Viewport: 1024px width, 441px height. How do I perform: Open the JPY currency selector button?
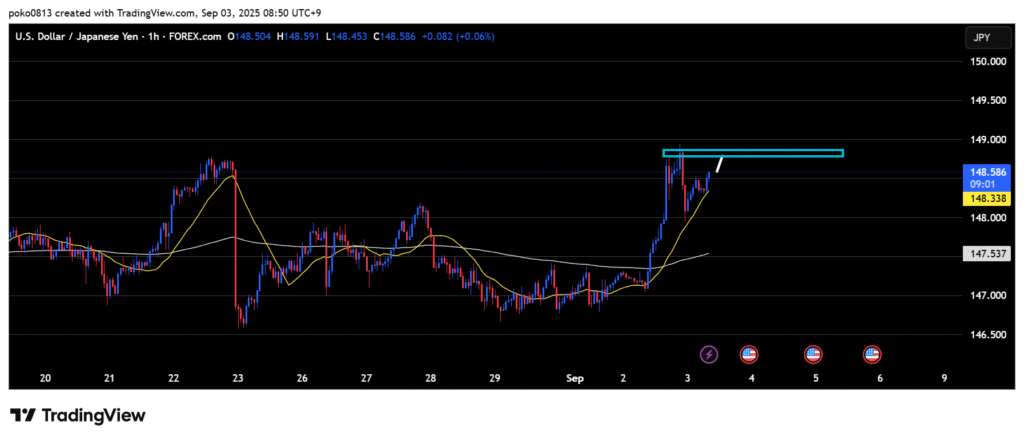click(x=981, y=37)
